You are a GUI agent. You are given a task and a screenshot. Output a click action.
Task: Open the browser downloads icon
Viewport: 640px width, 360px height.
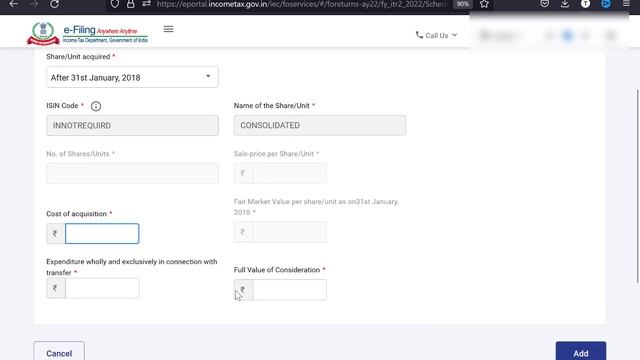coord(565,4)
